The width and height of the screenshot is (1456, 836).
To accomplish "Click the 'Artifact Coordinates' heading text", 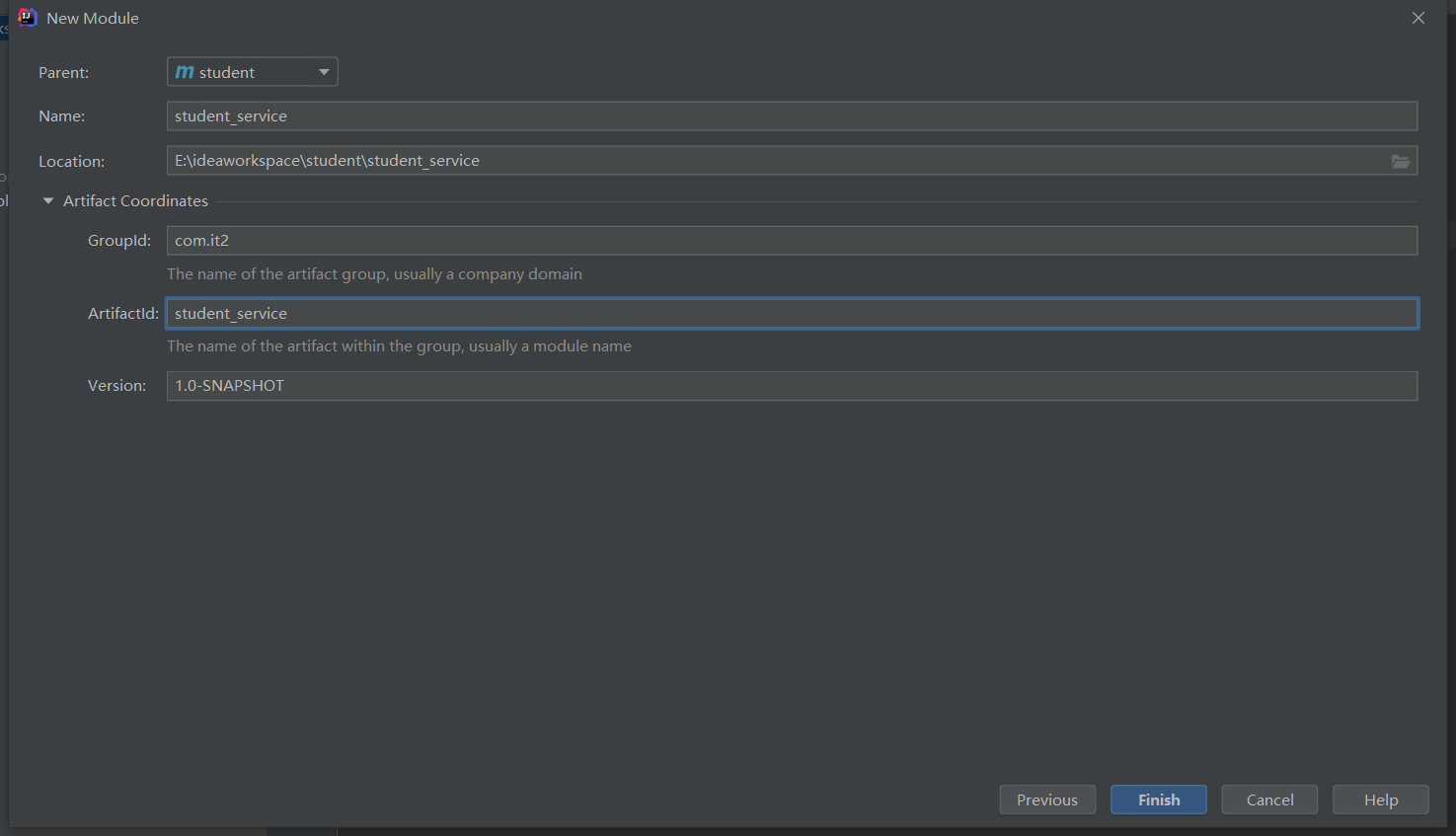I will click(135, 200).
